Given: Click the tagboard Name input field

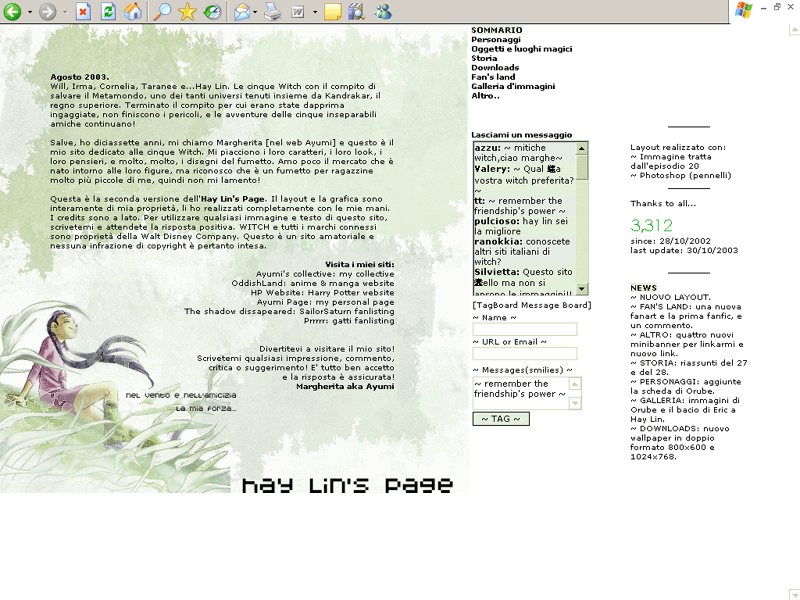Looking at the screenshot, I should click(525, 330).
